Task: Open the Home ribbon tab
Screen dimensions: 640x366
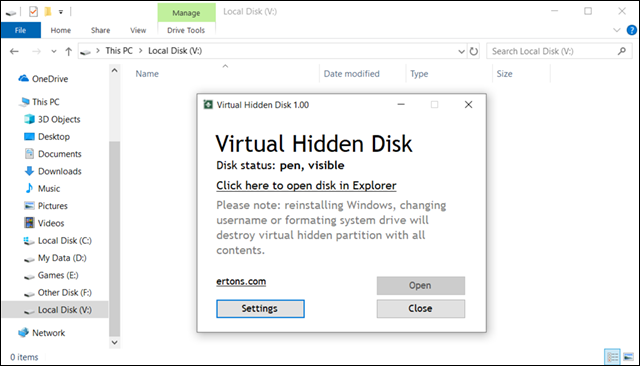Action: pyautogui.click(x=60, y=30)
